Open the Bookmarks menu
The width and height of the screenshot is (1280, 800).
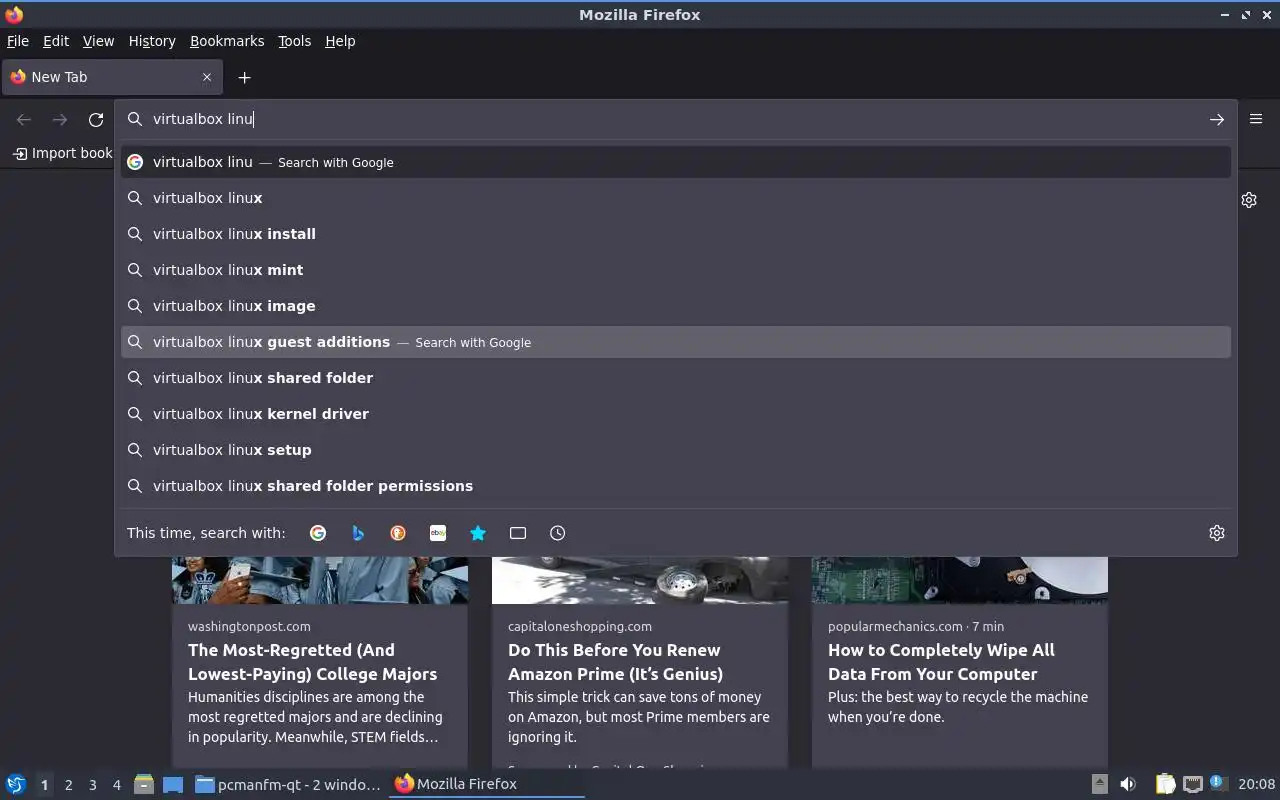[x=227, y=41]
